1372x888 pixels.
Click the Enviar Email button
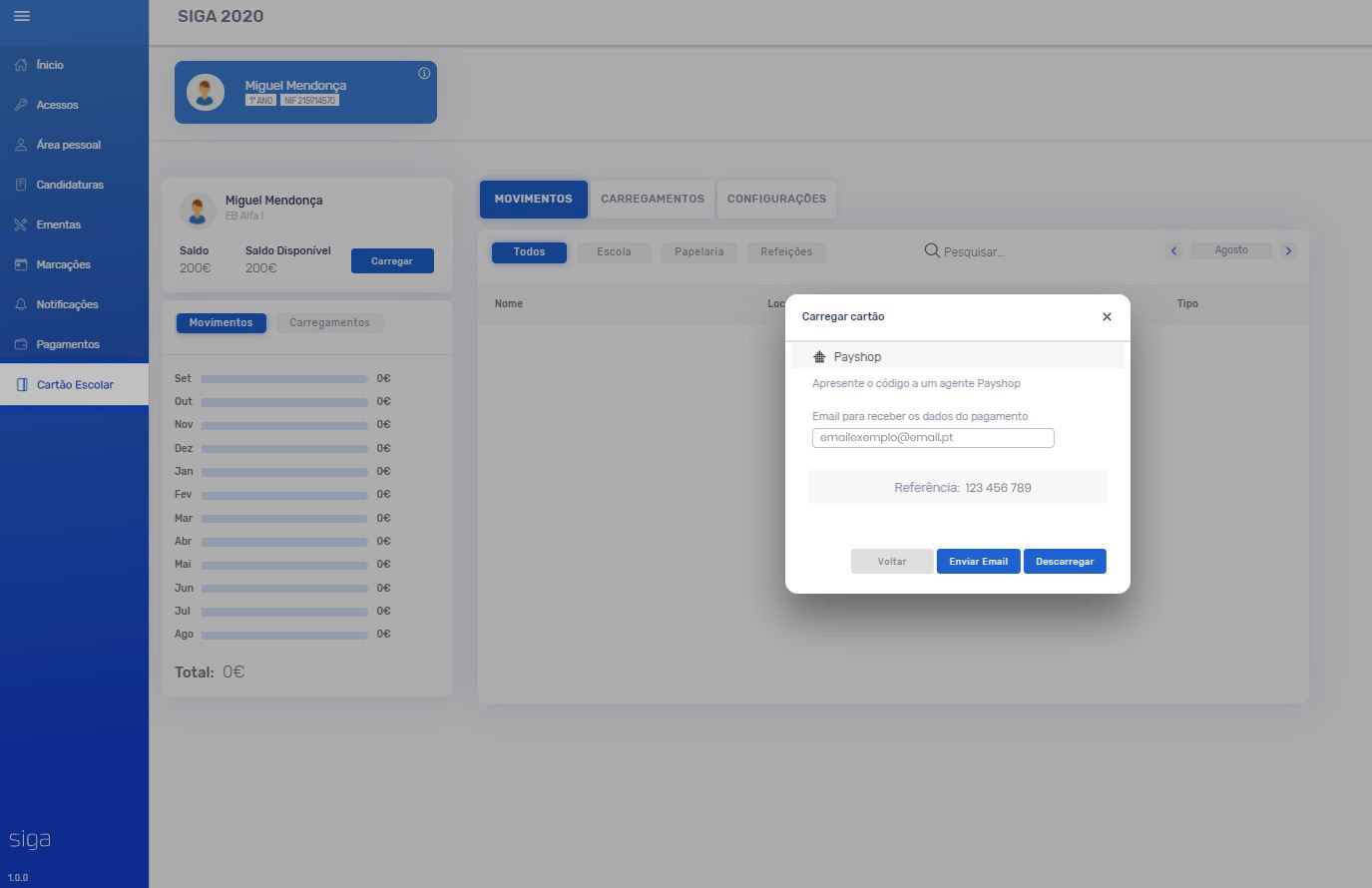978,562
